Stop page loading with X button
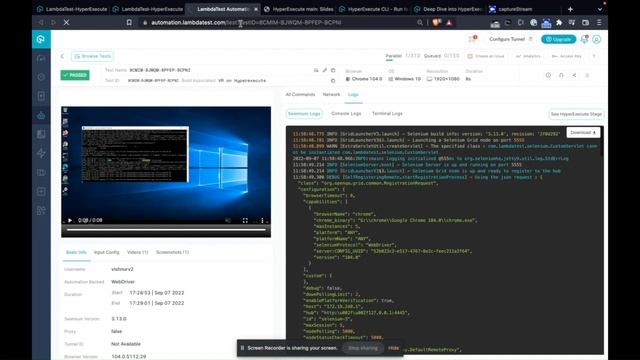Viewport: 640px width, 360px height. 66,22
